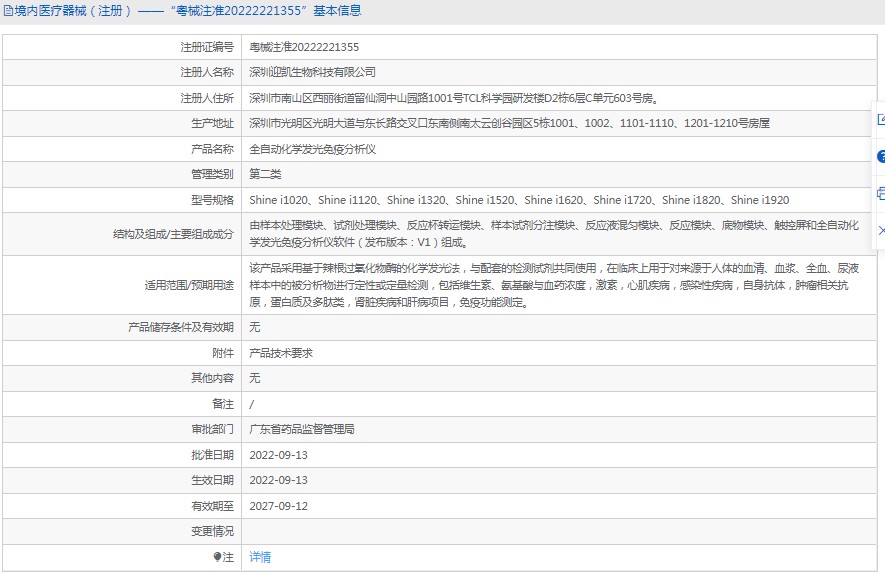Click 无 in 其他内容 row
Viewport: 885px width, 575px height.
255,378
